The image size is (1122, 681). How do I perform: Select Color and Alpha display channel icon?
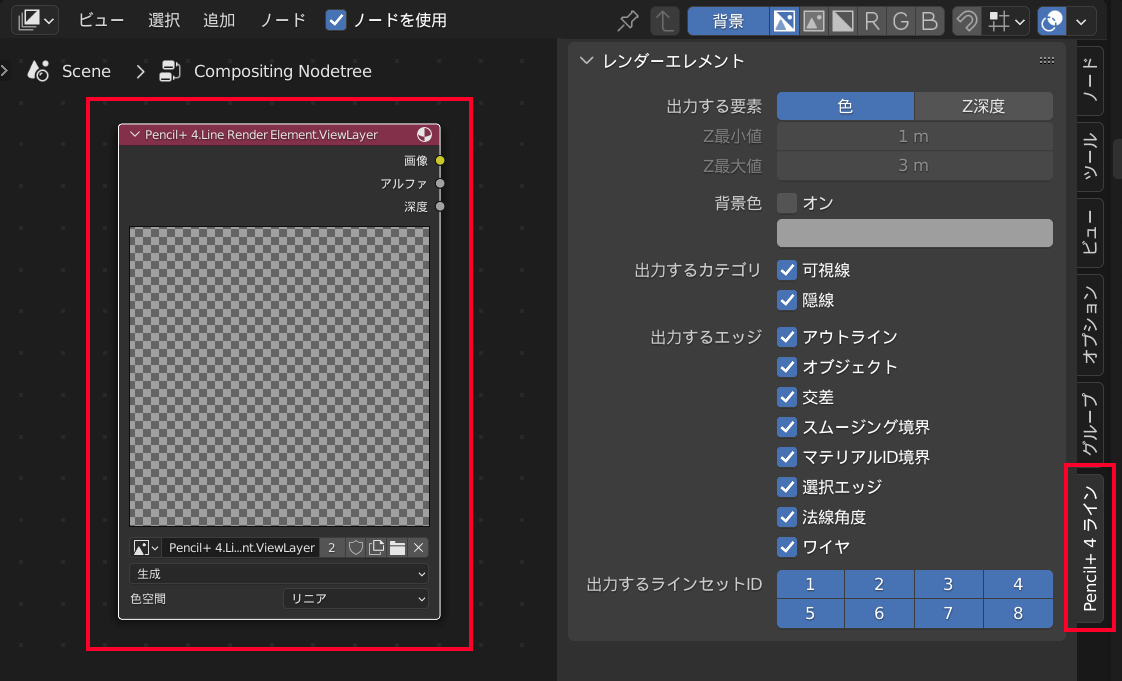tap(785, 21)
